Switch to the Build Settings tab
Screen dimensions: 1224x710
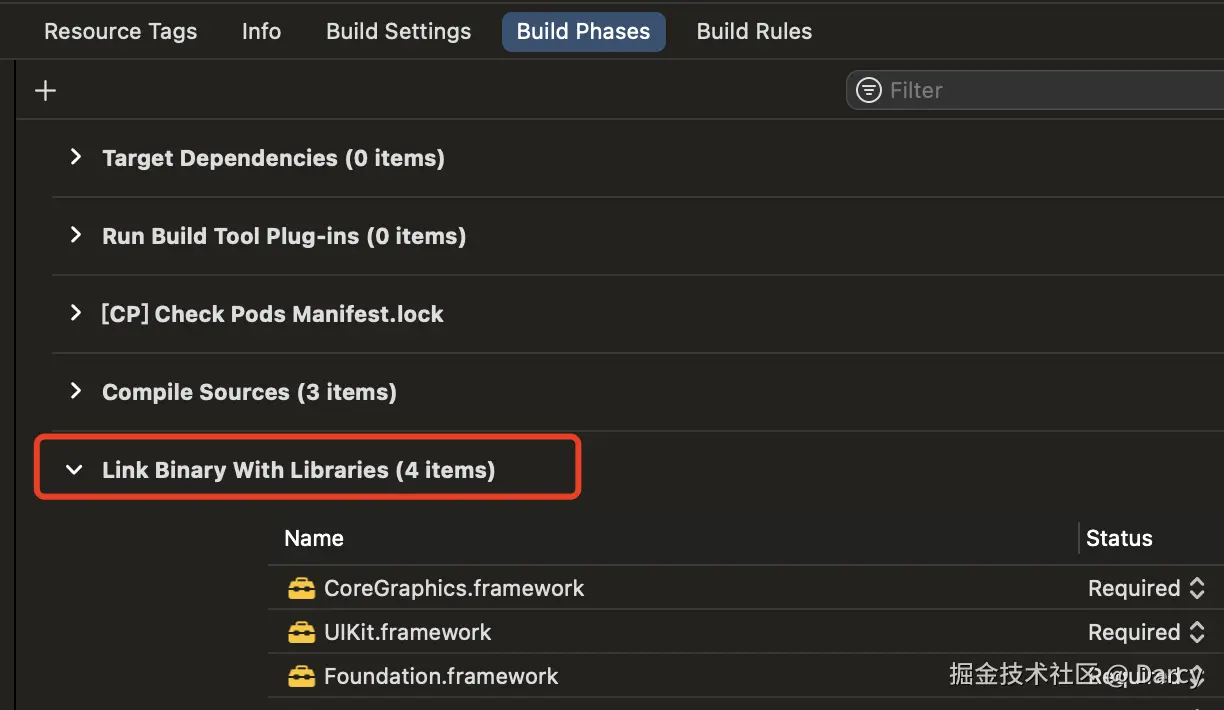(398, 31)
